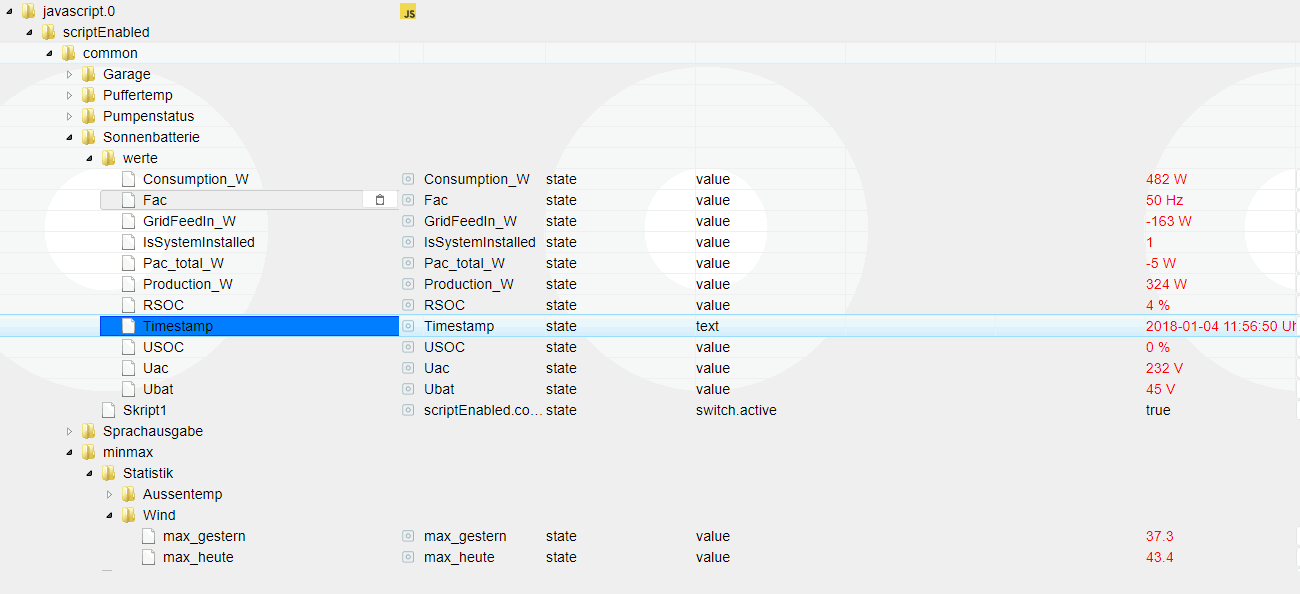
Task: Collapse the Wind folder
Action: tap(110, 516)
